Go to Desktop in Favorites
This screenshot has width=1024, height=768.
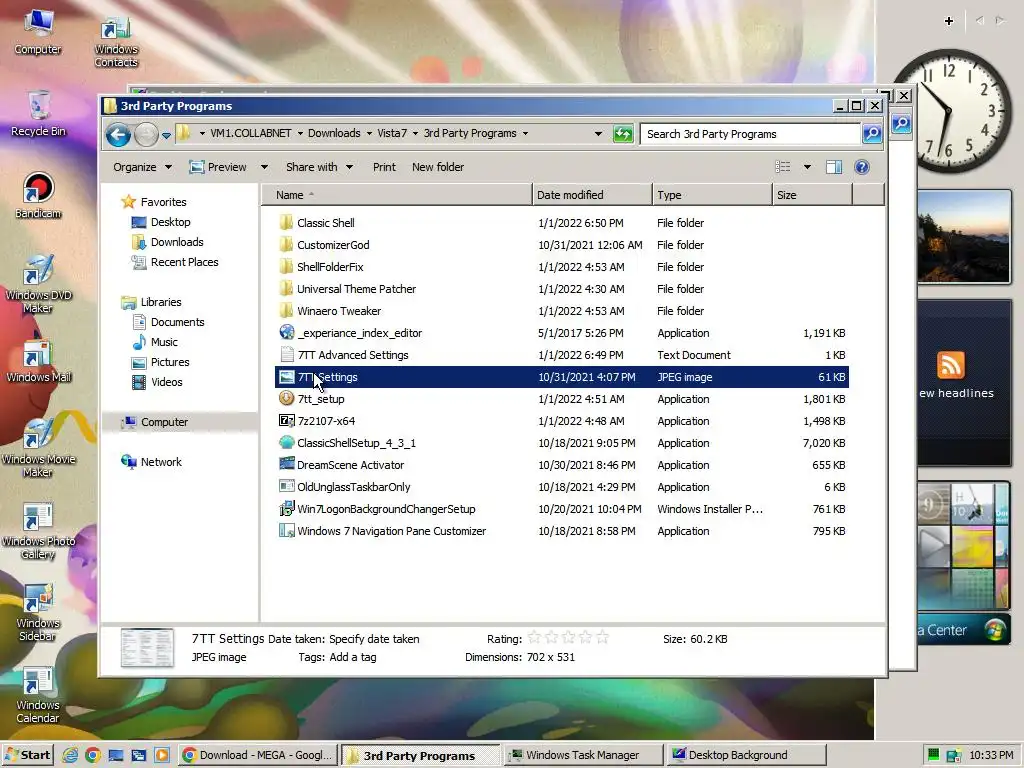[161, 222]
